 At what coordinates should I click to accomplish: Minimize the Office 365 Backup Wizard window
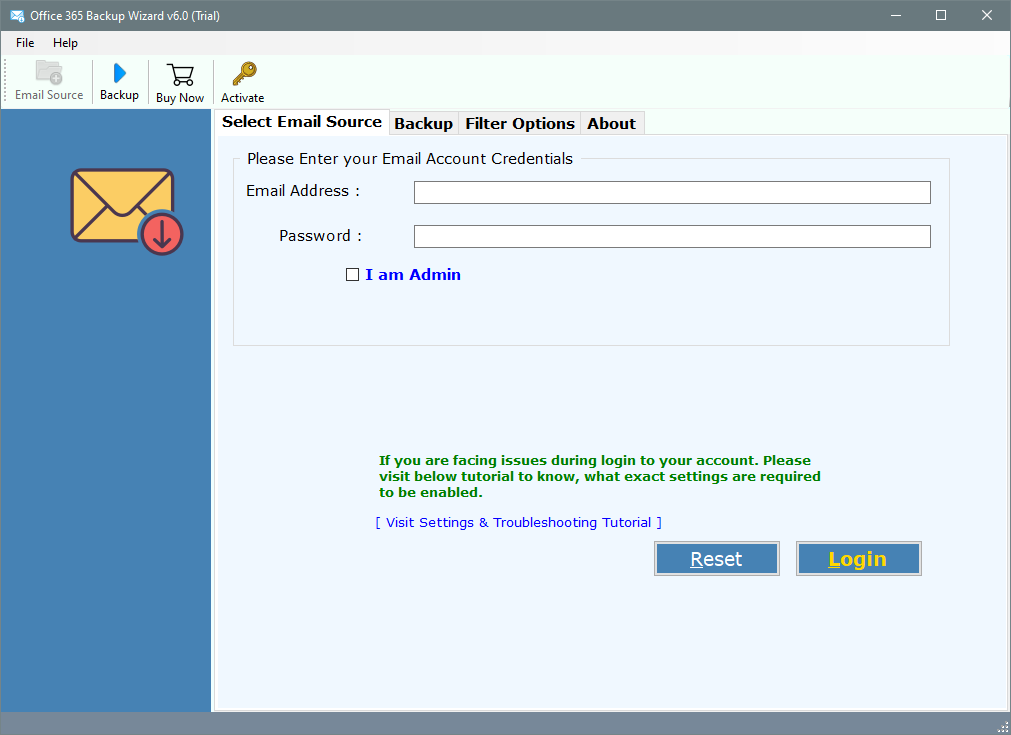point(896,15)
